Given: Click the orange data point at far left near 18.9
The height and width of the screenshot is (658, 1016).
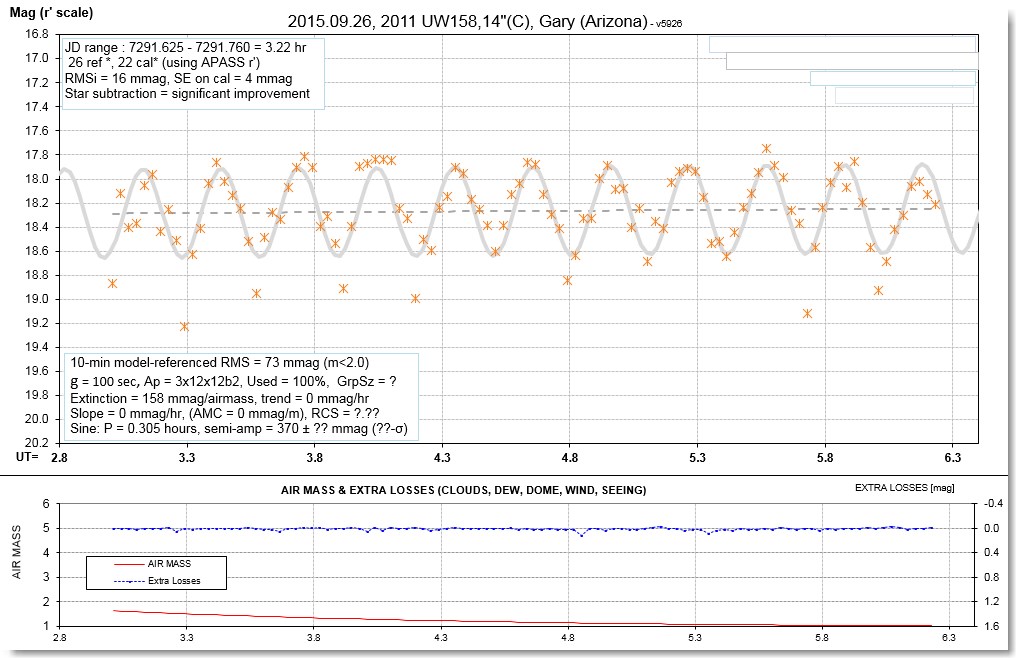Looking at the screenshot, I should pyautogui.click(x=112, y=283).
